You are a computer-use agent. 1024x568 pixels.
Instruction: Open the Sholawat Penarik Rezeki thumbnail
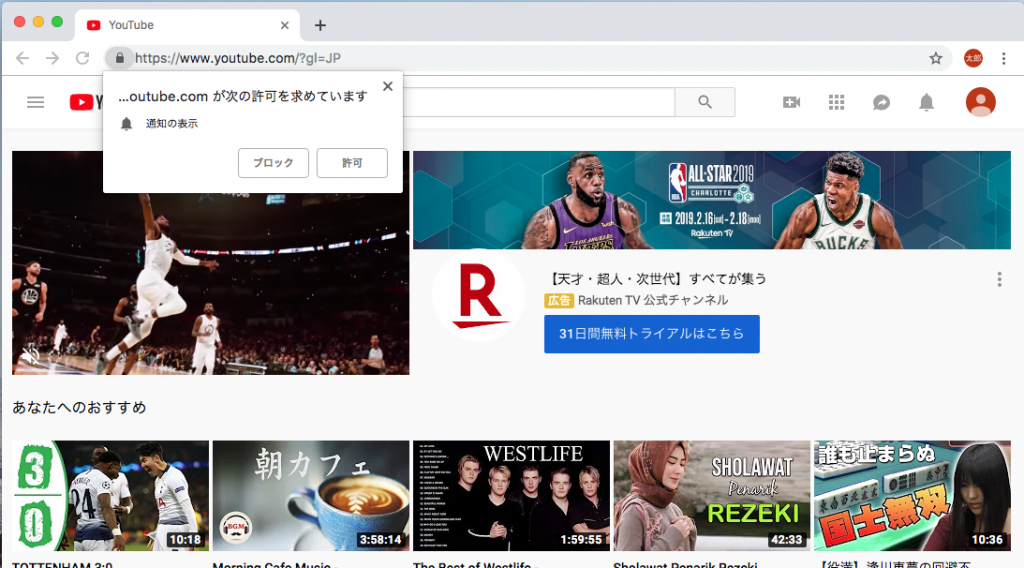click(x=712, y=496)
